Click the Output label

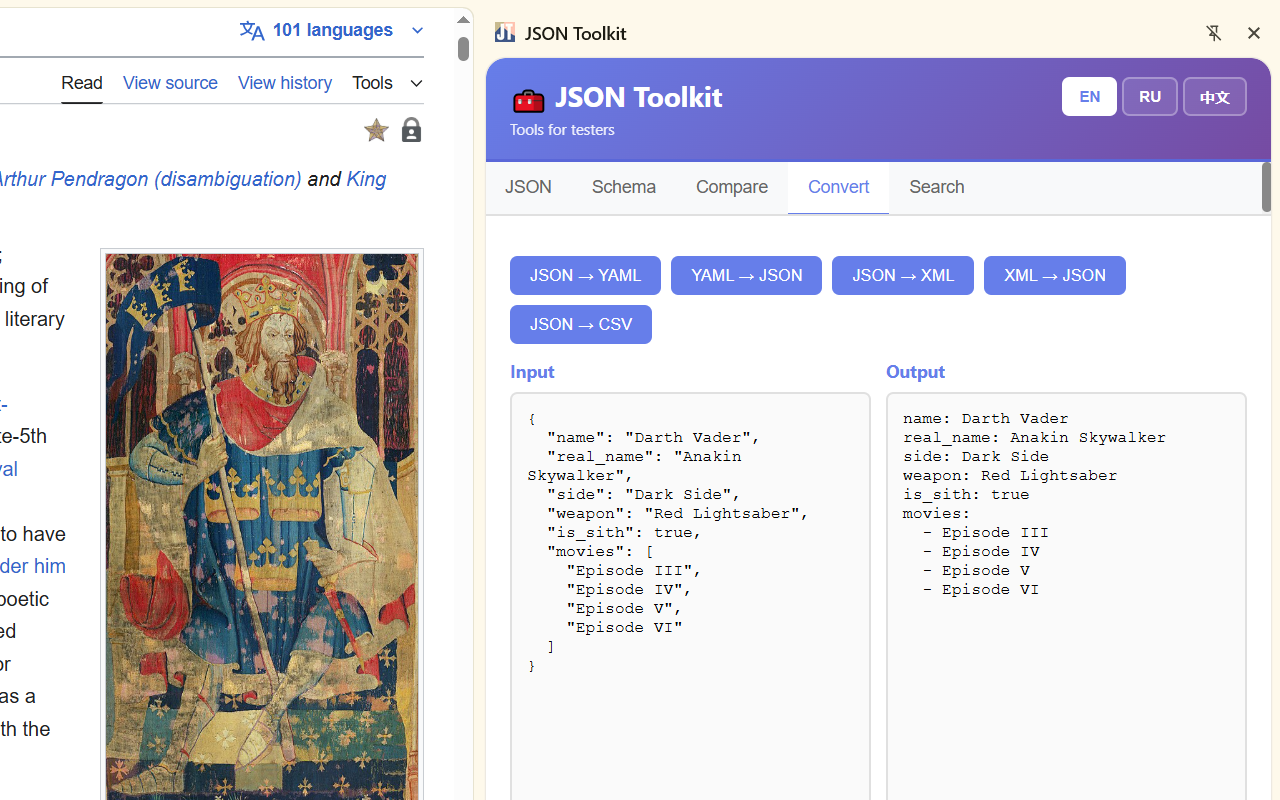coord(915,372)
